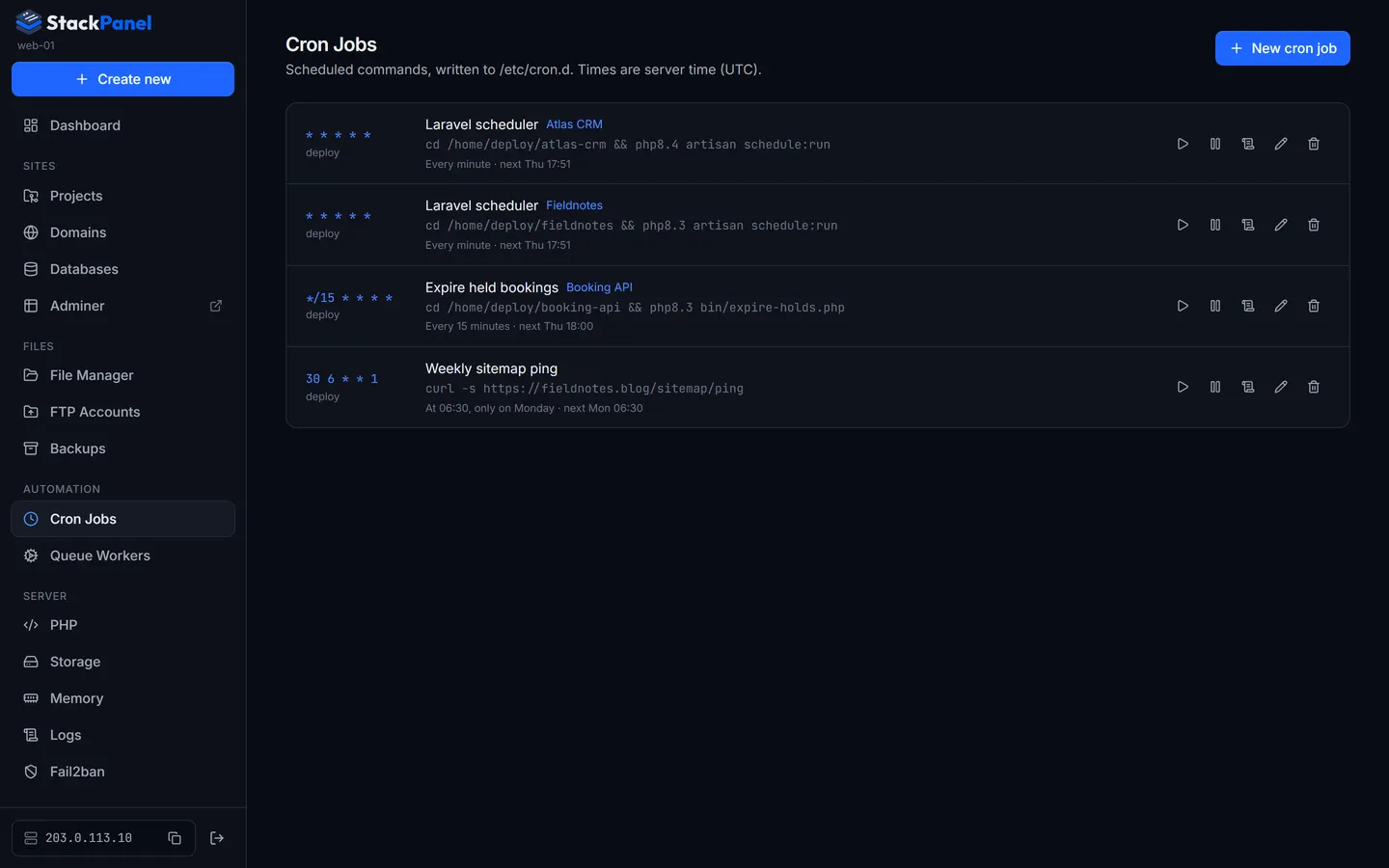Open logs for Fieldnotes scheduler job

coord(1248,225)
